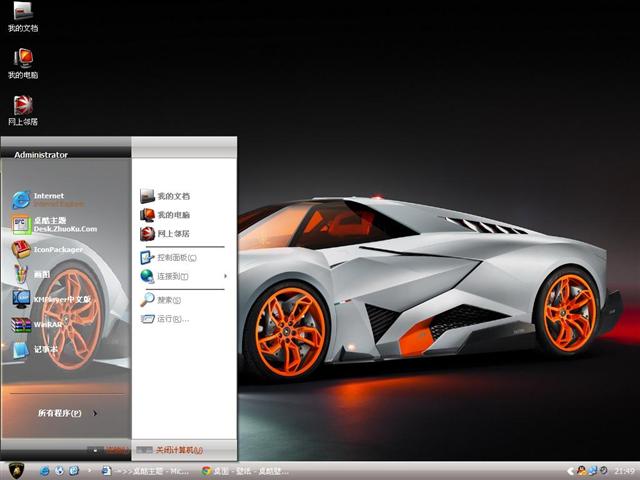Click the Administrator user name header
This screenshot has height=480, width=640.
(41, 155)
